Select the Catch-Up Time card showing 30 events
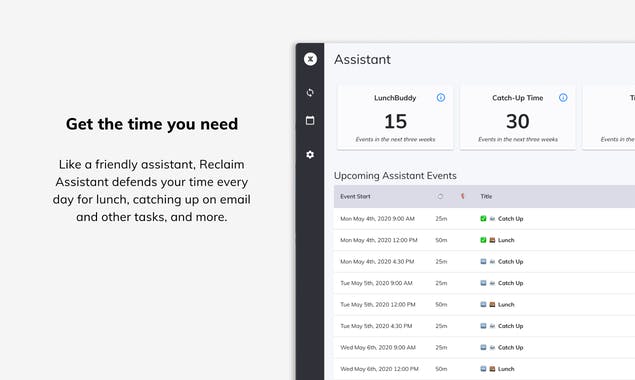The image size is (635, 380). (518, 117)
